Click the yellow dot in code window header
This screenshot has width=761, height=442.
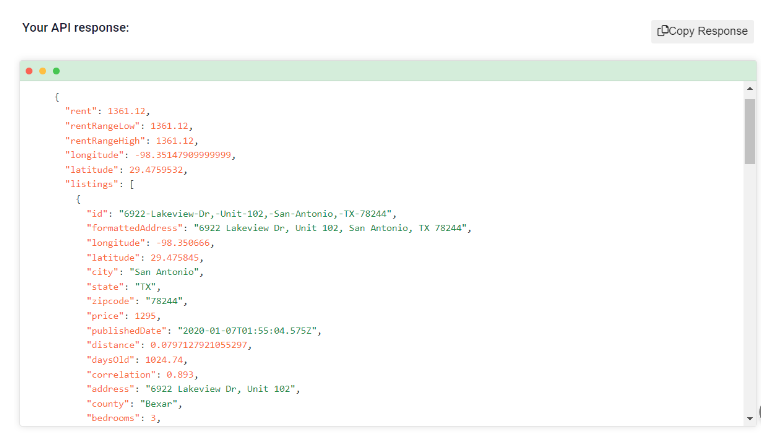pyautogui.click(x=43, y=71)
